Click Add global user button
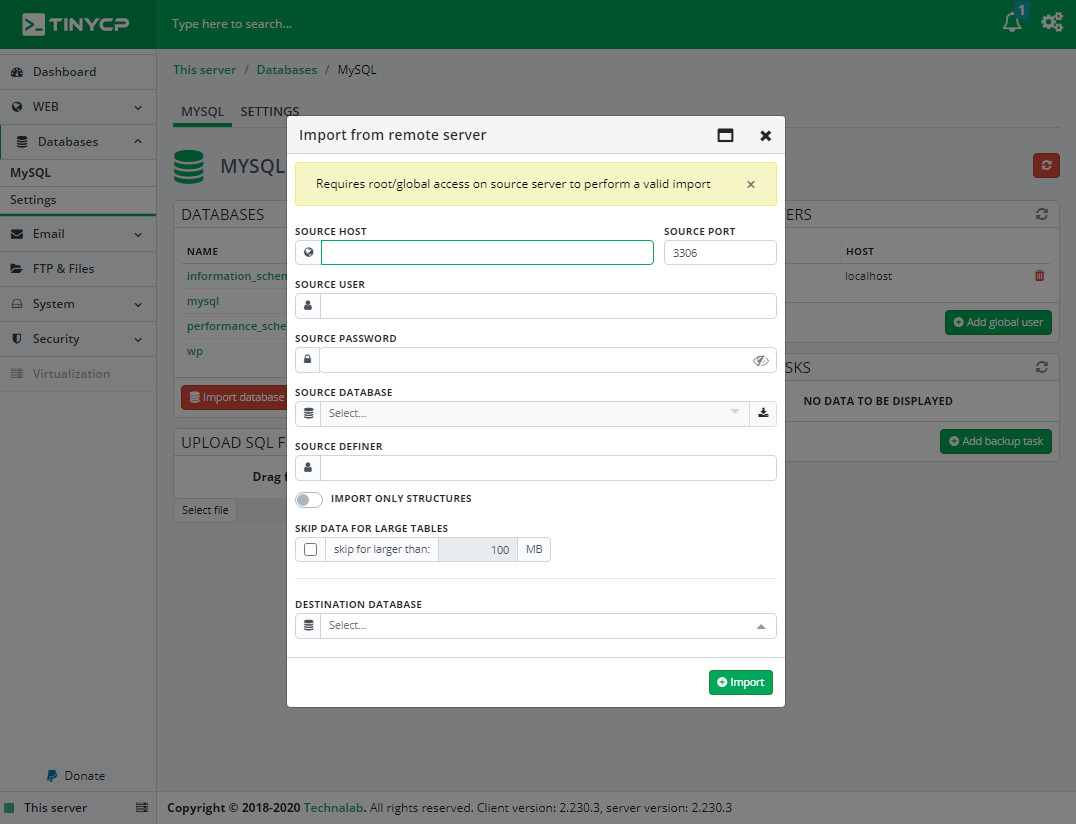Viewport: 1076px width, 824px height. [998, 322]
